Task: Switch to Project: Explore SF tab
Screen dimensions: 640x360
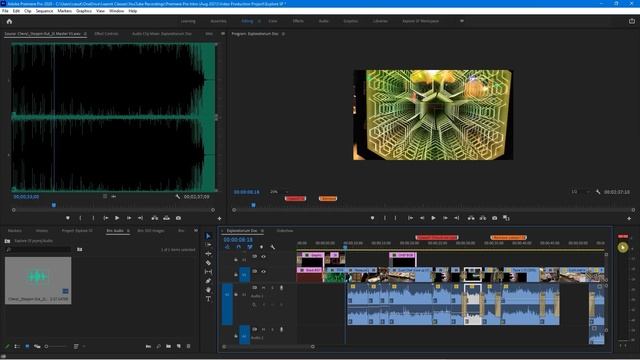Action: [x=77, y=231]
